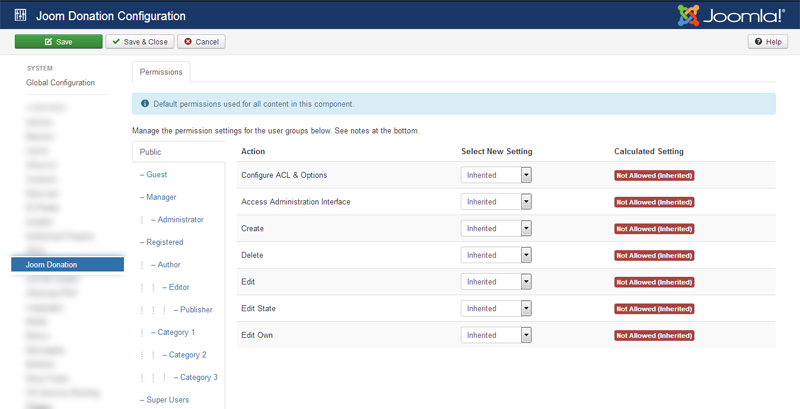Image resolution: width=800 pixels, height=409 pixels.
Task: Expand the Configure ACL & Options dropdown
Action: (497, 175)
